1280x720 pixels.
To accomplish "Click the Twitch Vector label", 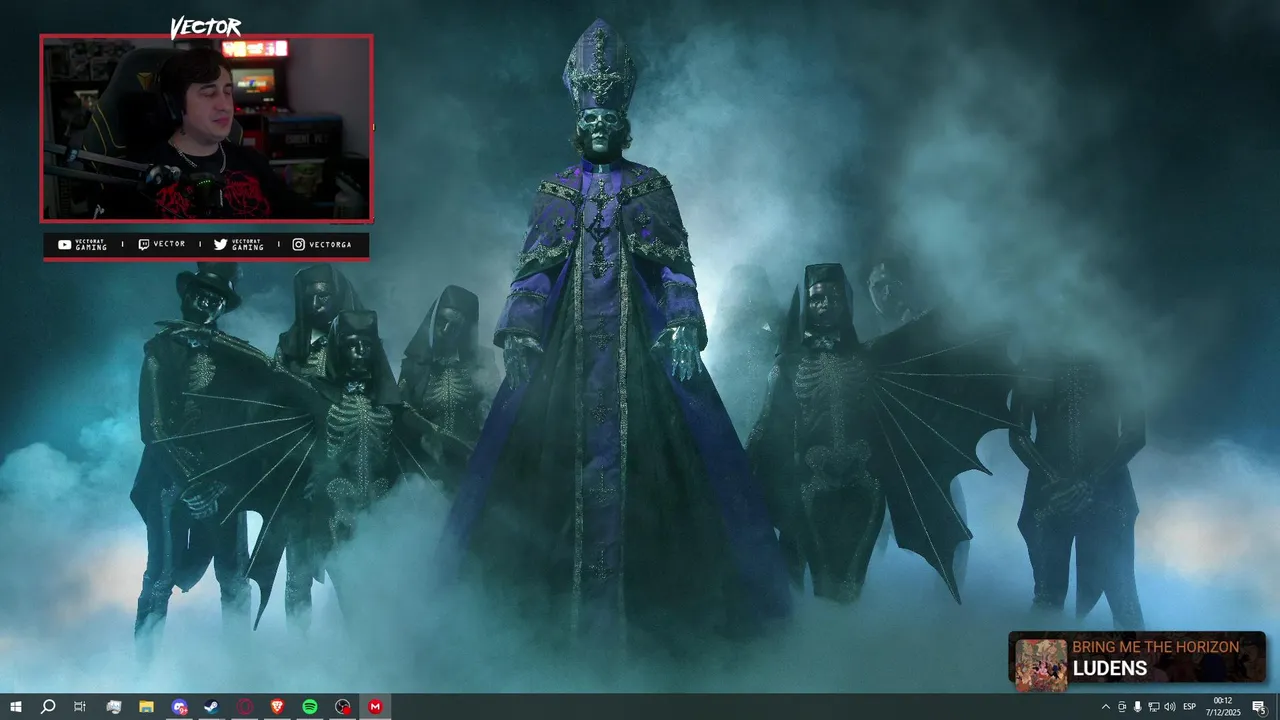I will click(162, 245).
